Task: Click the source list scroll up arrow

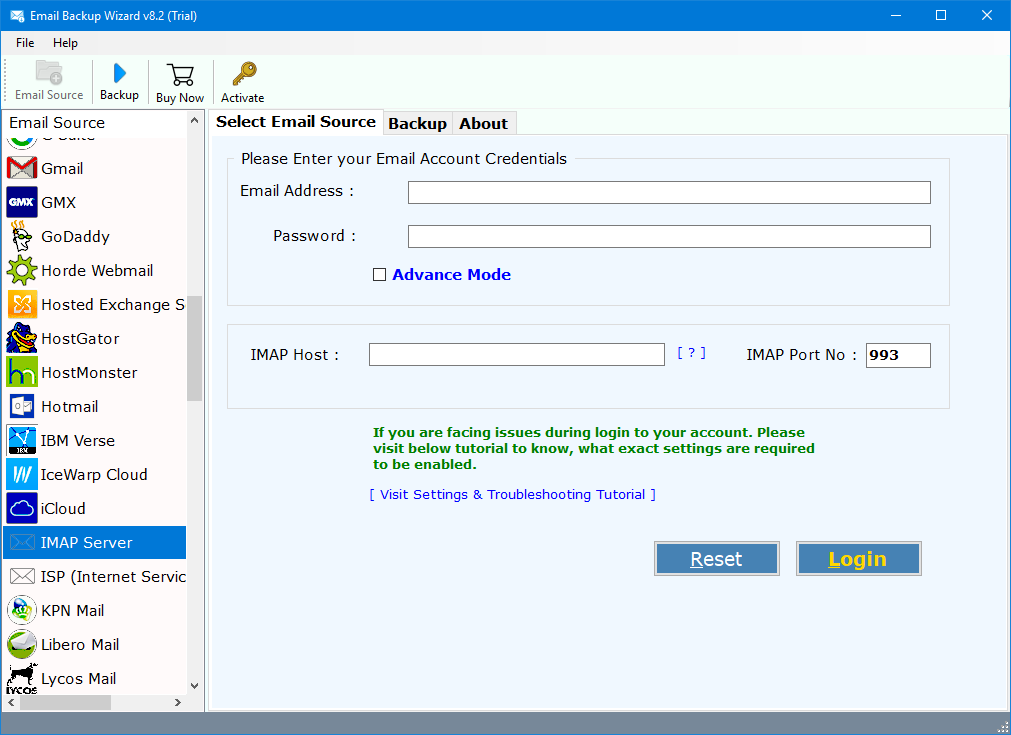Action: point(195,121)
